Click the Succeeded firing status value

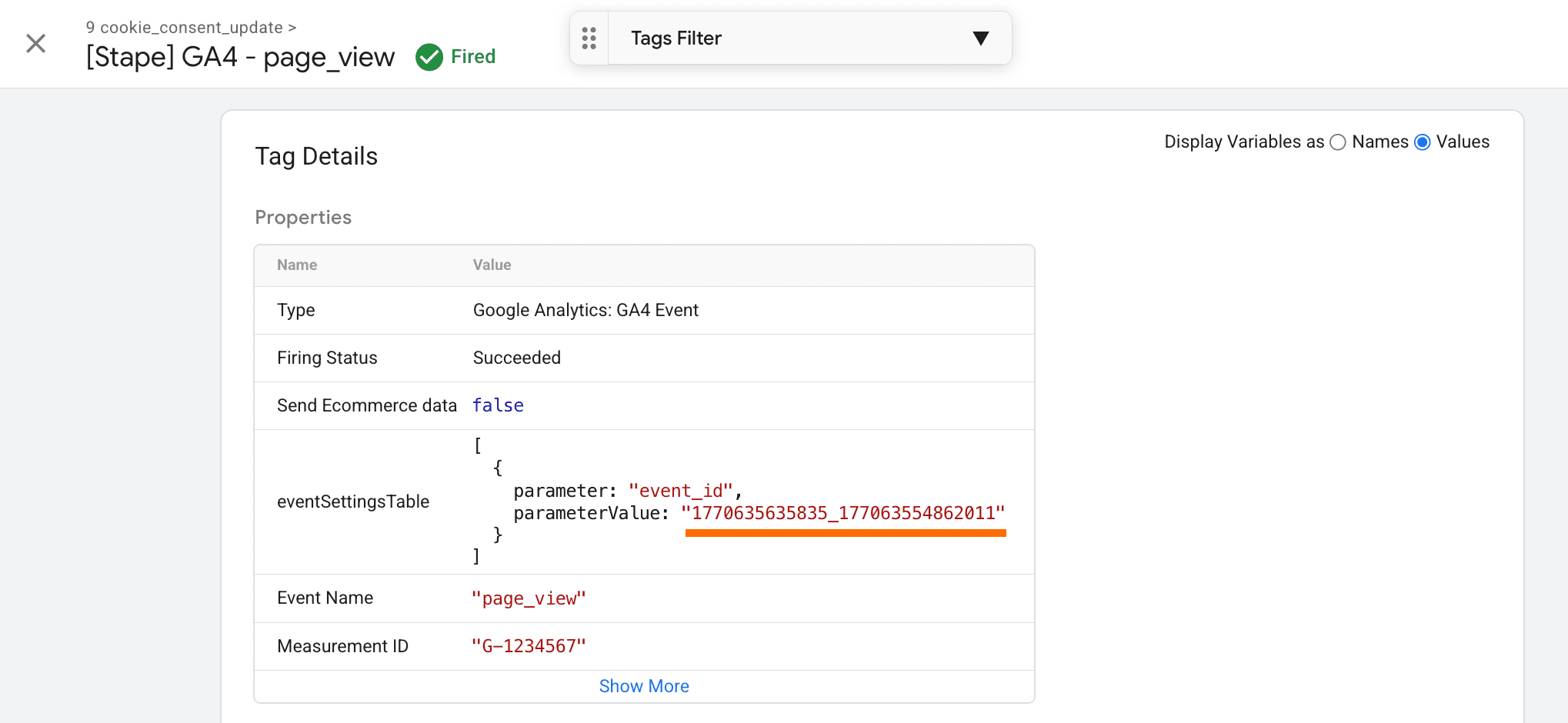[x=516, y=358]
